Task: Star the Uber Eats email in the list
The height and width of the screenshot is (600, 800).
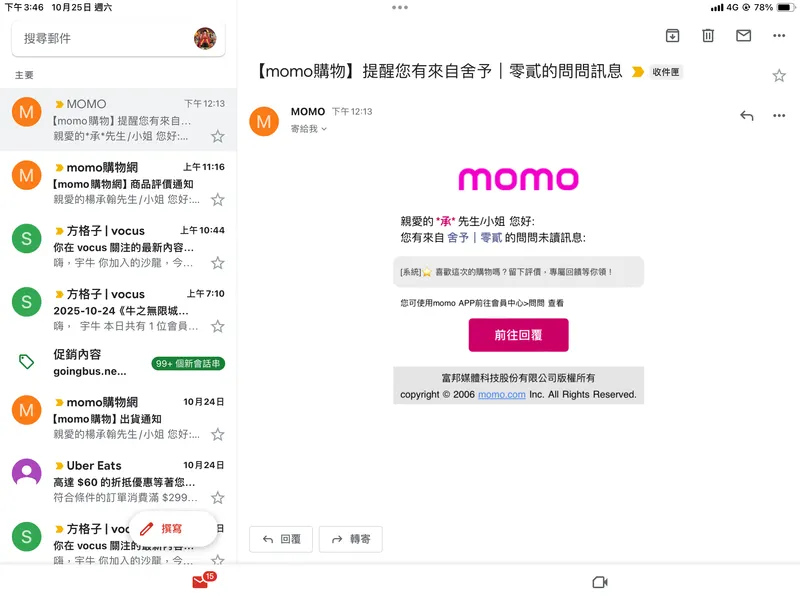Action: click(x=218, y=497)
